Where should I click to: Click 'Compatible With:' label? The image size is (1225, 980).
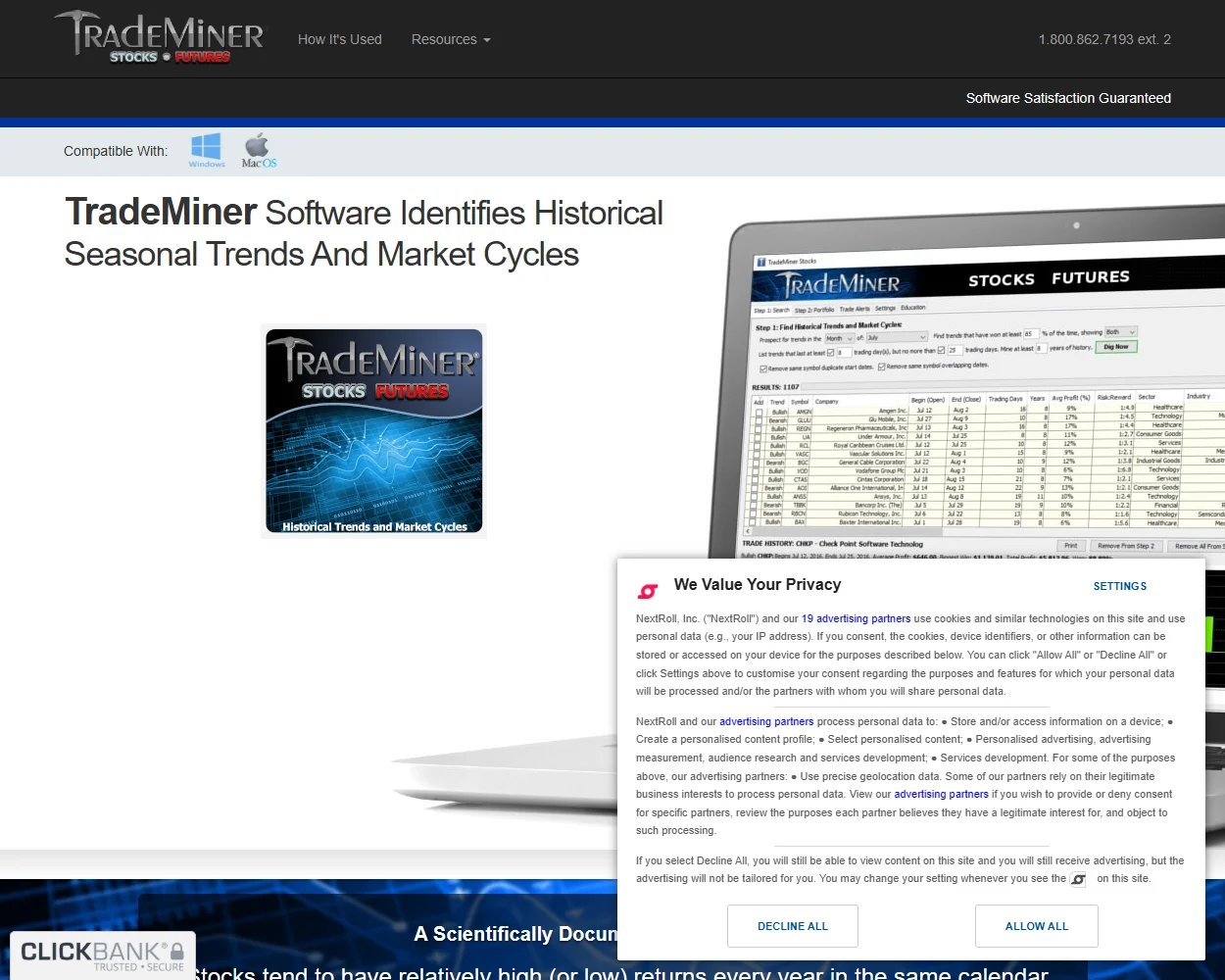coord(116,151)
